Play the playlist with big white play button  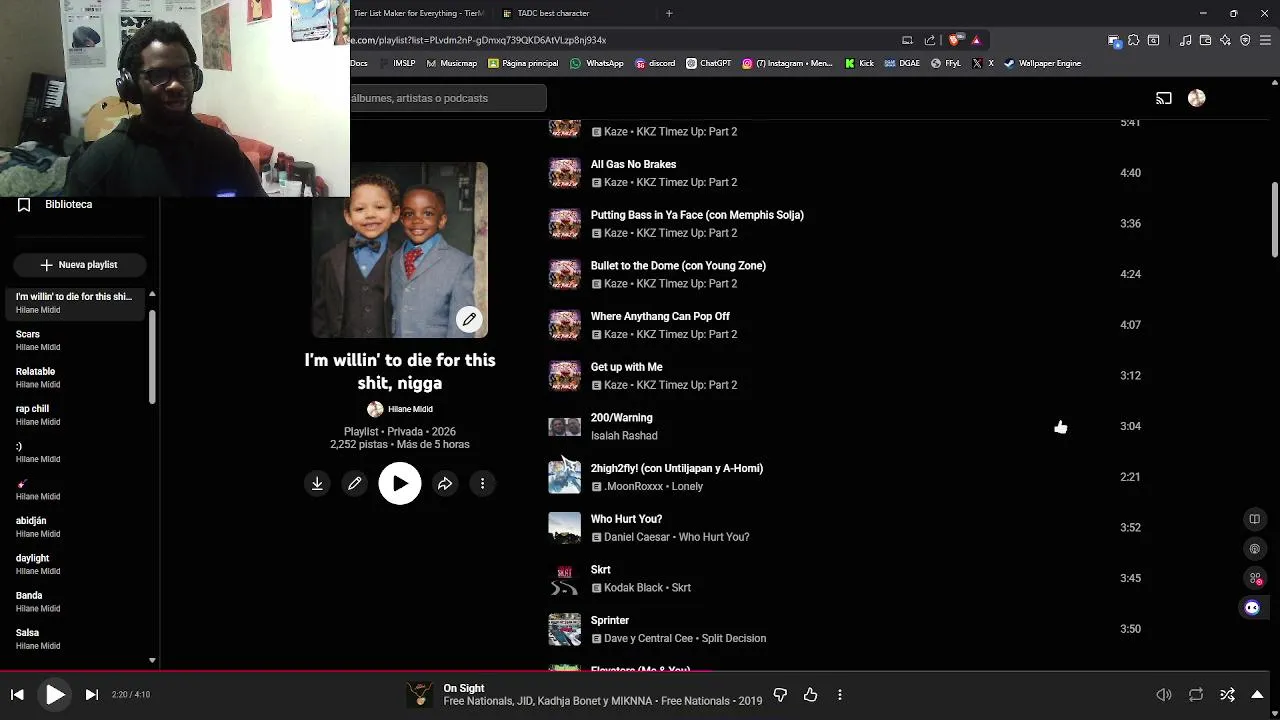point(400,483)
